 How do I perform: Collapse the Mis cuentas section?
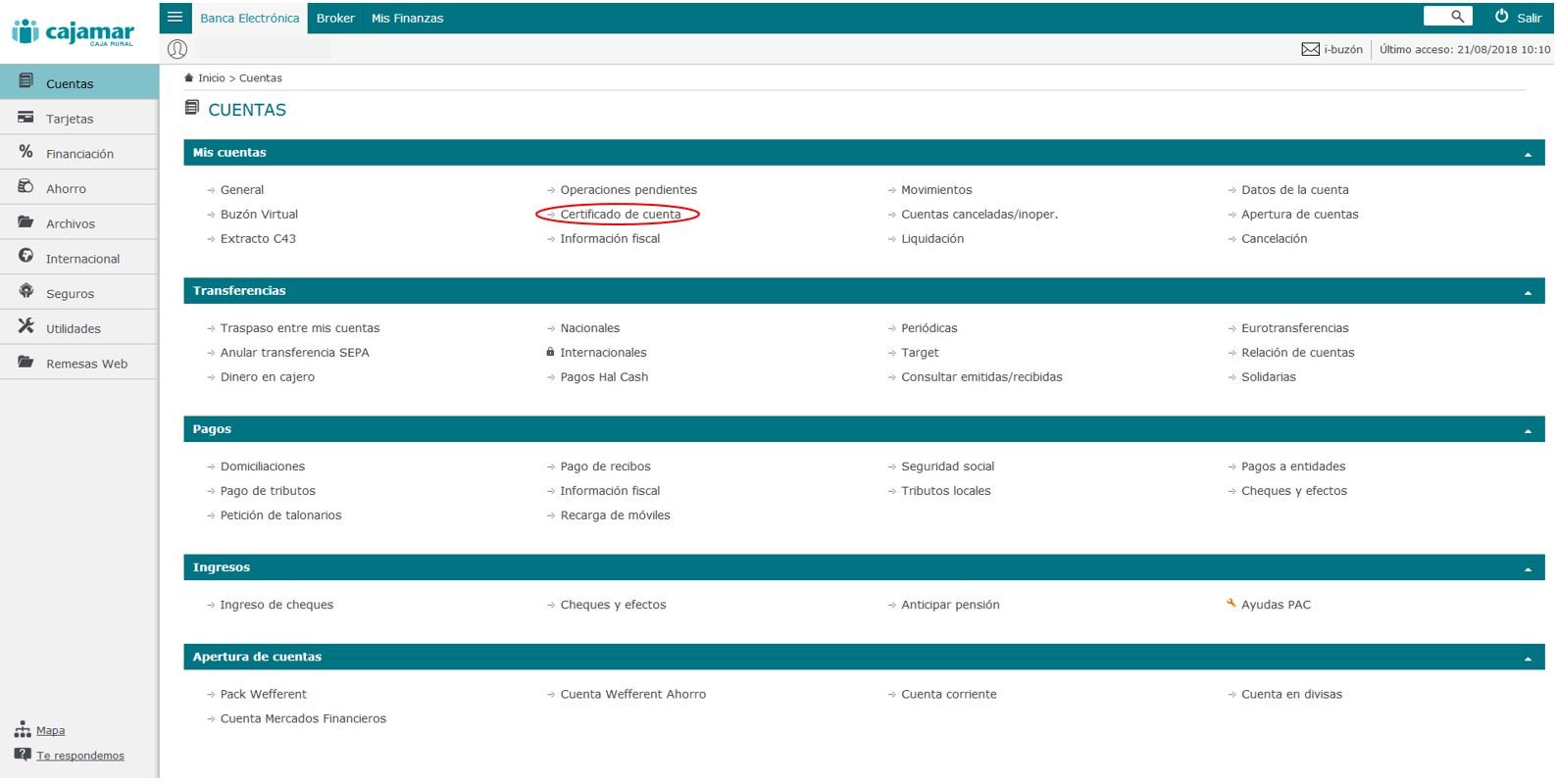1528,154
